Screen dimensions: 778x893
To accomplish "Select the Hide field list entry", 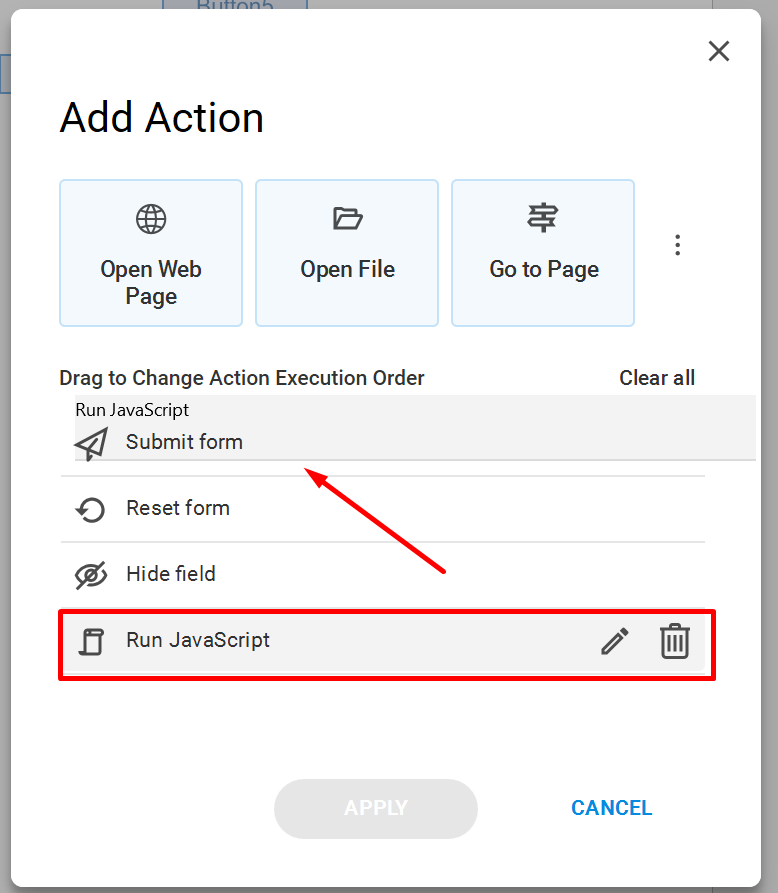I will coord(383,575).
